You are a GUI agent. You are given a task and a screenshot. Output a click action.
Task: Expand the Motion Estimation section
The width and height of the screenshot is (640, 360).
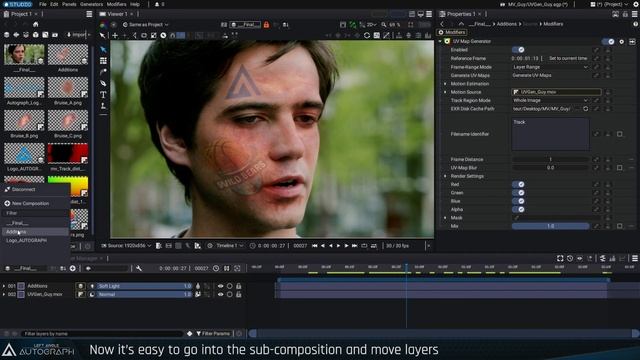(445, 84)
